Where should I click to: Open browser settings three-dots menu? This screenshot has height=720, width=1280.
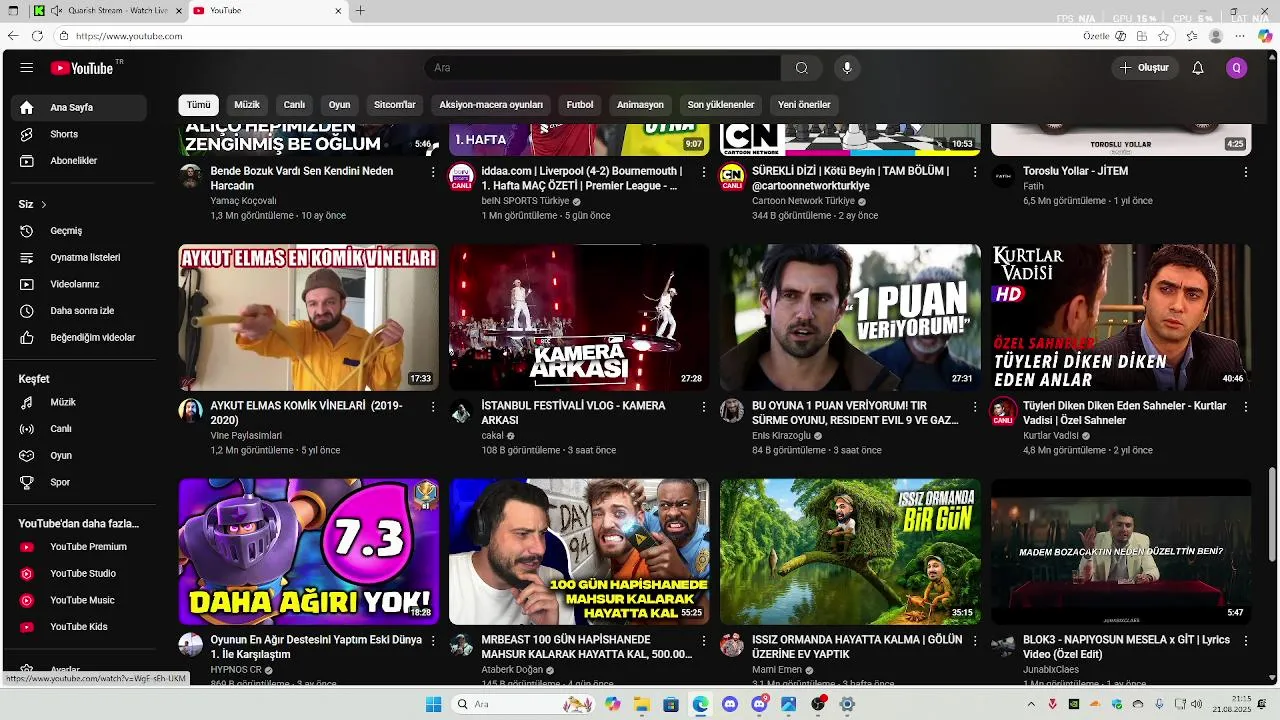click(1240, 36)
